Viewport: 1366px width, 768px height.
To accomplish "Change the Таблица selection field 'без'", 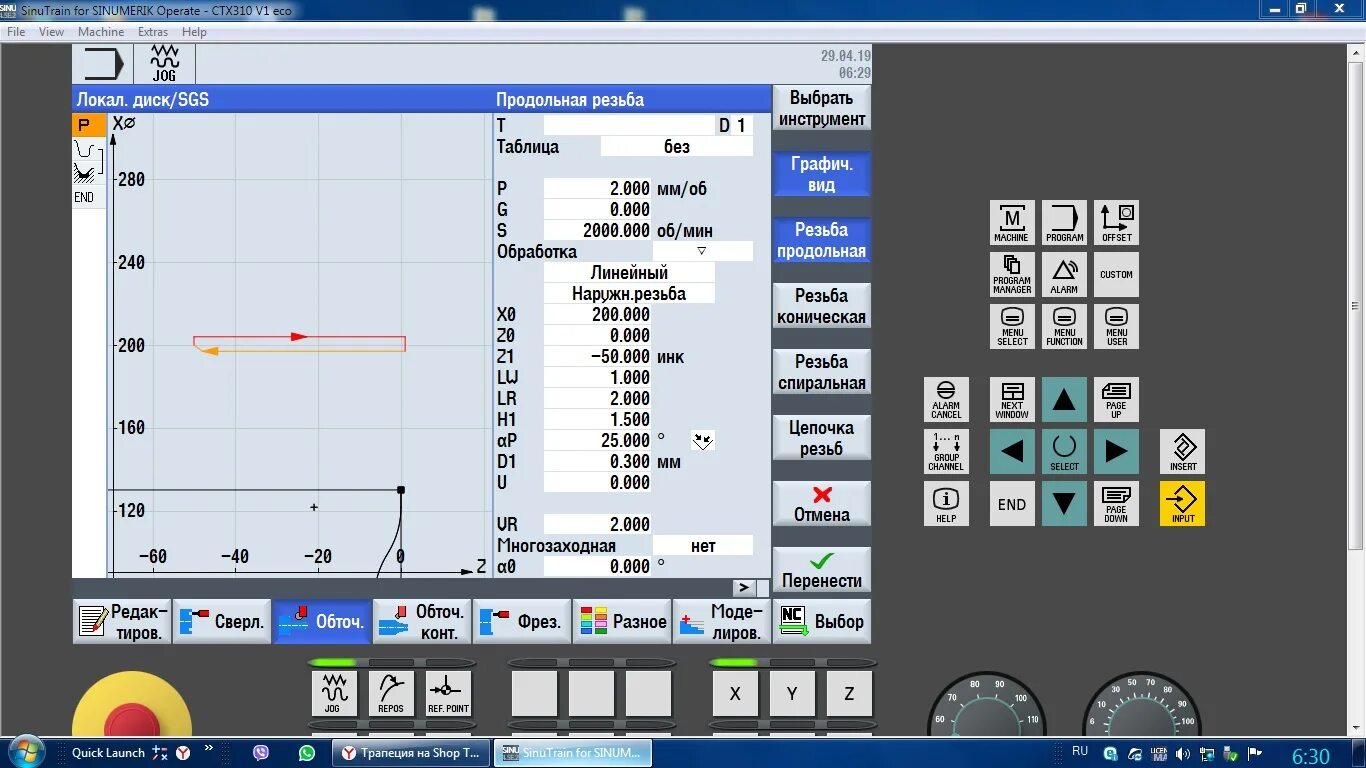I will (676, 146).
